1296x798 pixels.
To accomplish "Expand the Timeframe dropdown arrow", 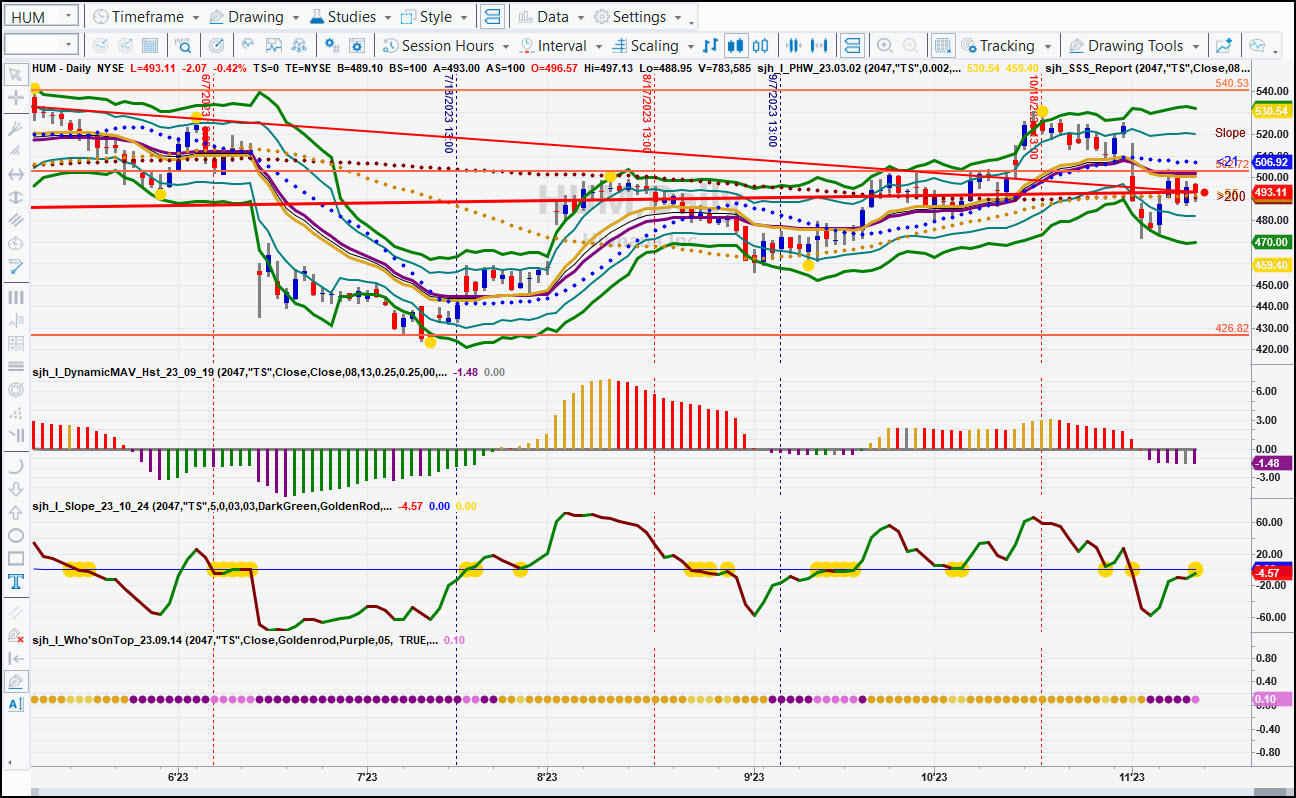I will point(196,18).
